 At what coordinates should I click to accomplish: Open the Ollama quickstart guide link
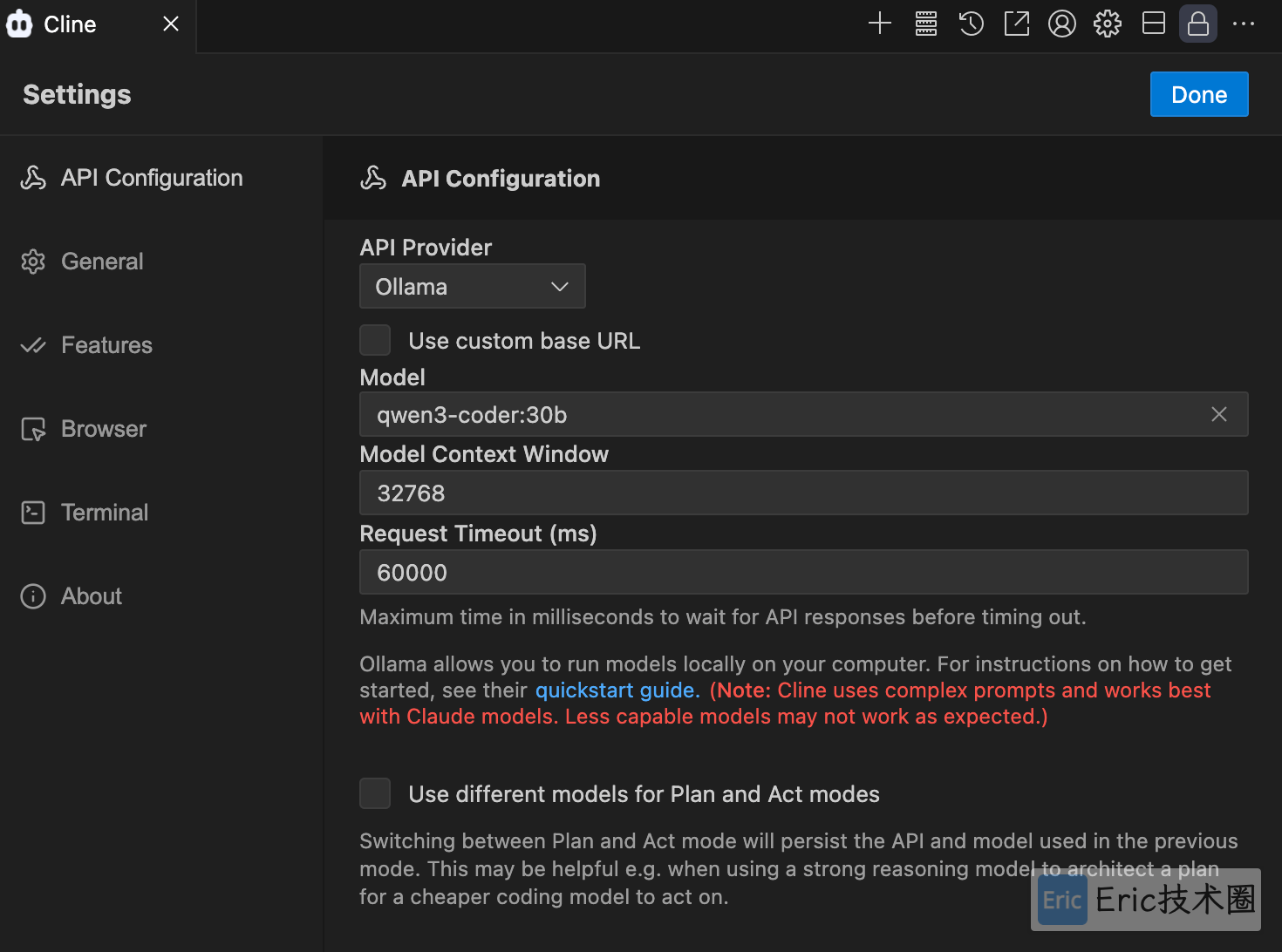pyautogui.click(x=617, y=690)
